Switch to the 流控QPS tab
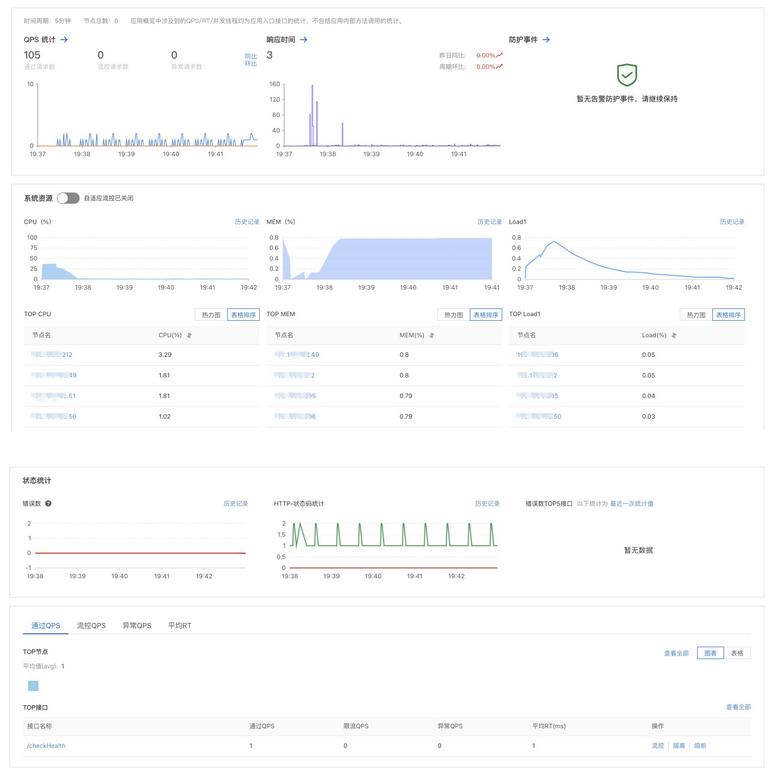This screenshot has height=777, width=780. coord(91,625)
